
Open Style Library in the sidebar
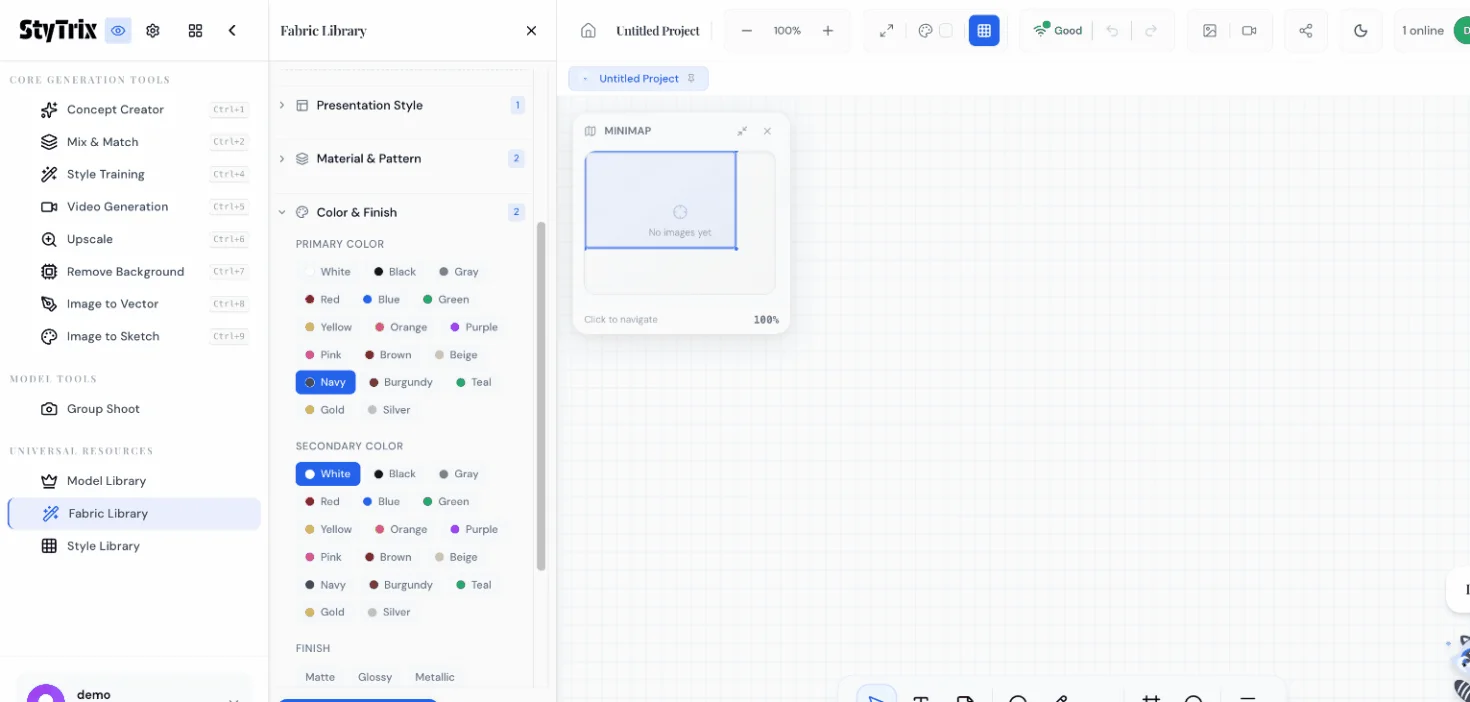(103, 546)
